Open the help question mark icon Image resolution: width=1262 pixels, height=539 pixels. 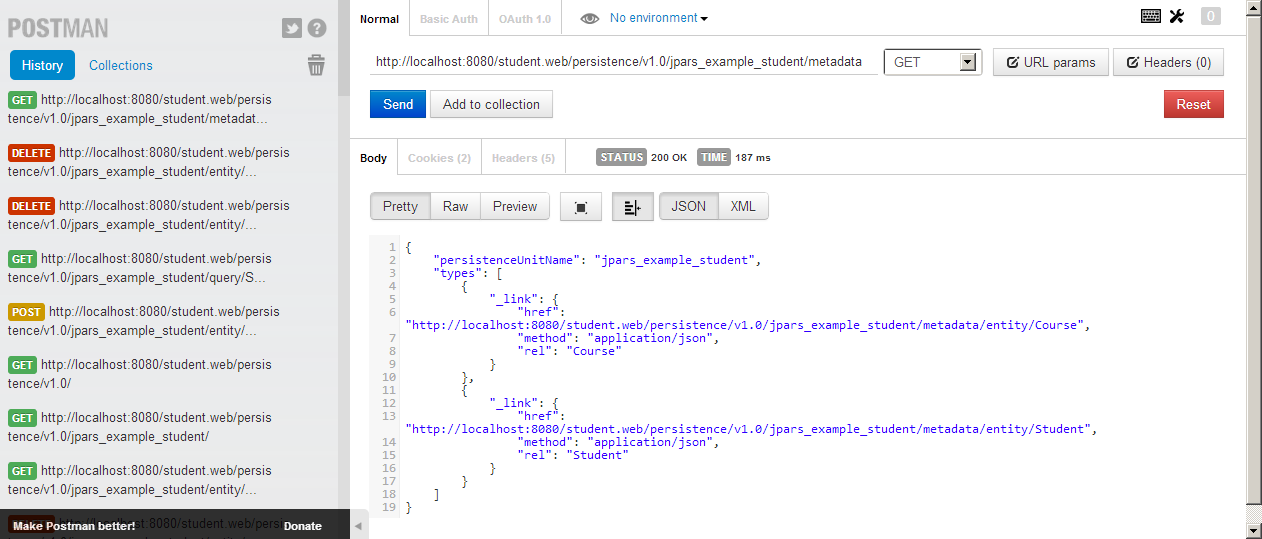[317, 28]
